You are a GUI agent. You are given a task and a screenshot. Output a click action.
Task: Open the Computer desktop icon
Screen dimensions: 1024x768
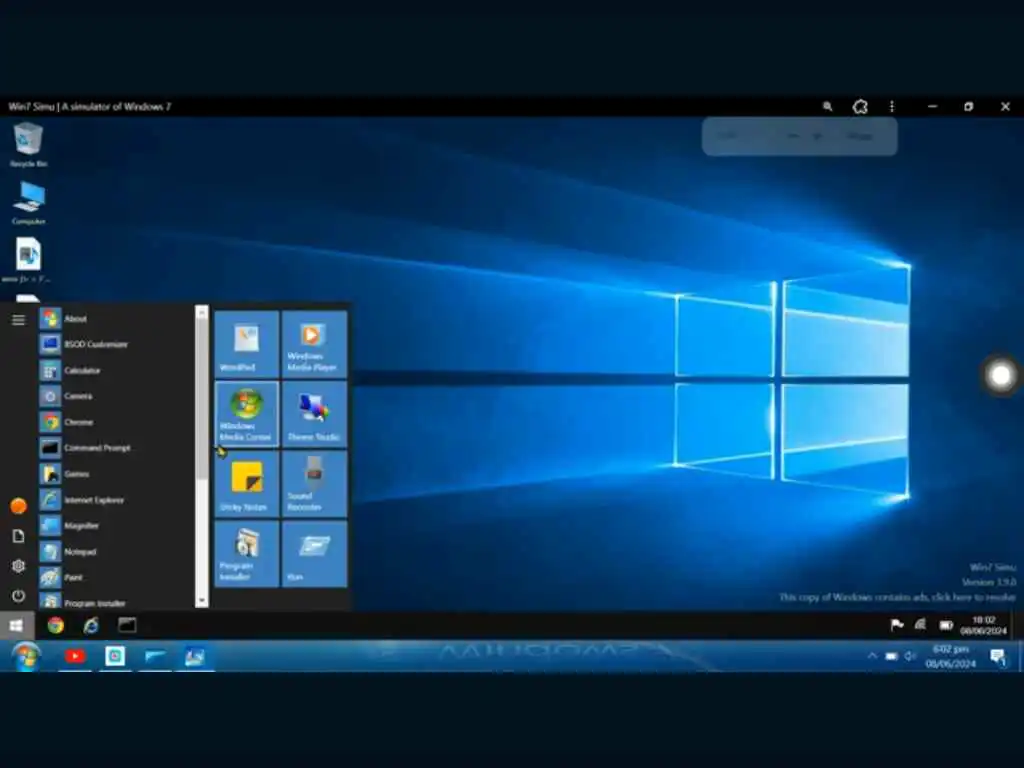[28, 203]
